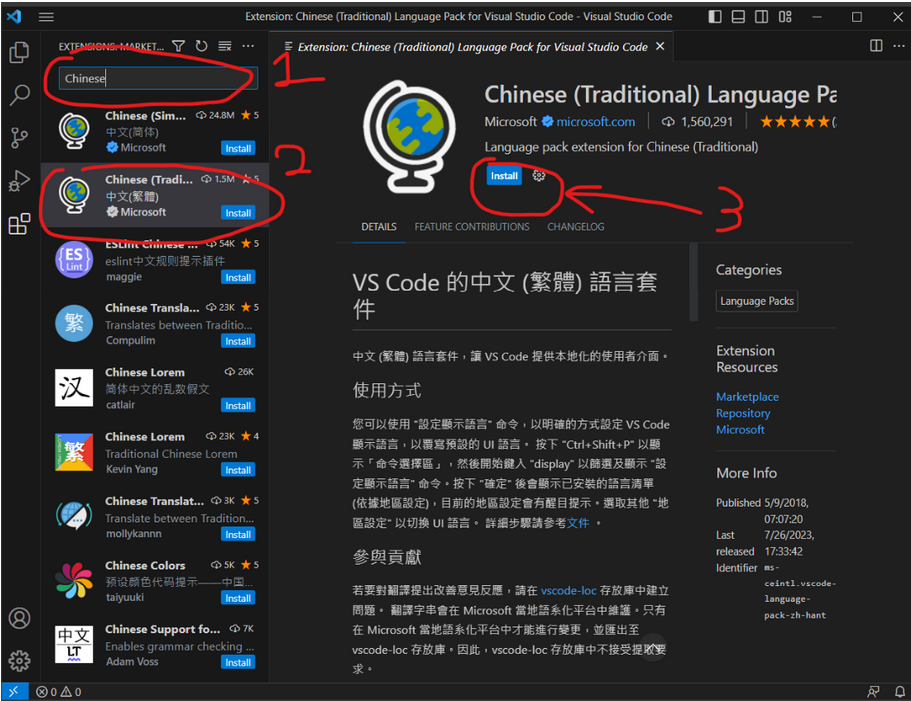Select Chinese (Simplified) item in results
This screenshot has width=911, height=701.
155,131
